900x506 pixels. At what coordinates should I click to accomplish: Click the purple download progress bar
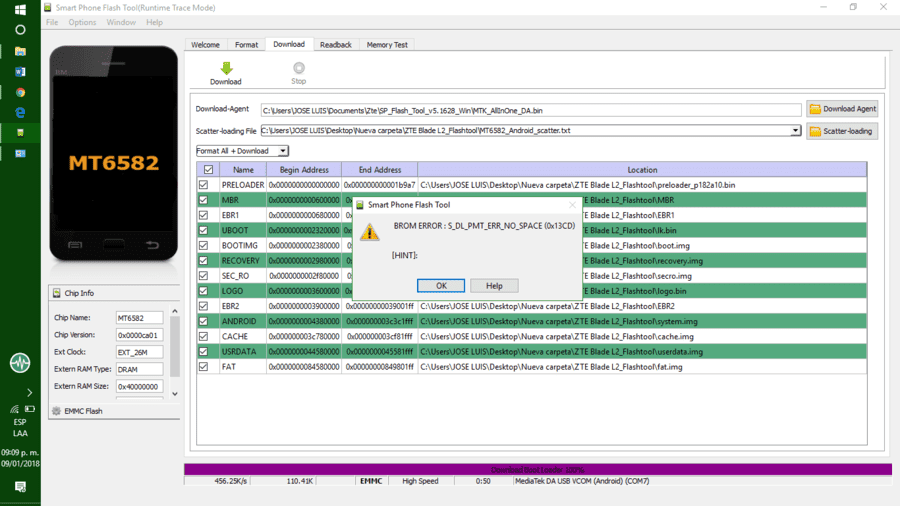(538, 469)
